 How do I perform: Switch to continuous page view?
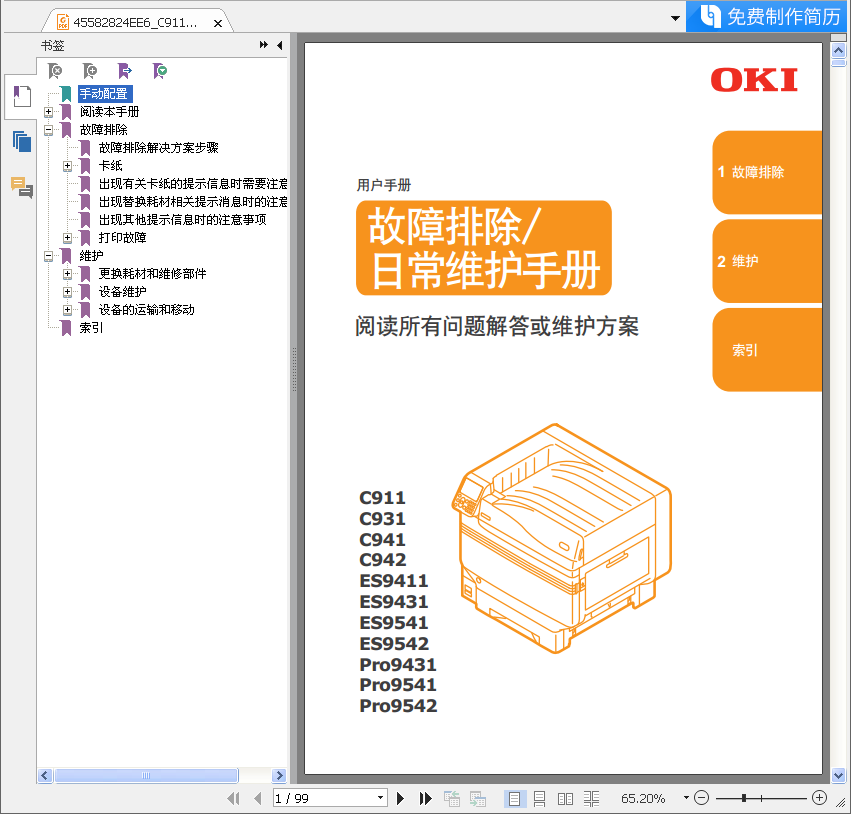coord(539,798)
